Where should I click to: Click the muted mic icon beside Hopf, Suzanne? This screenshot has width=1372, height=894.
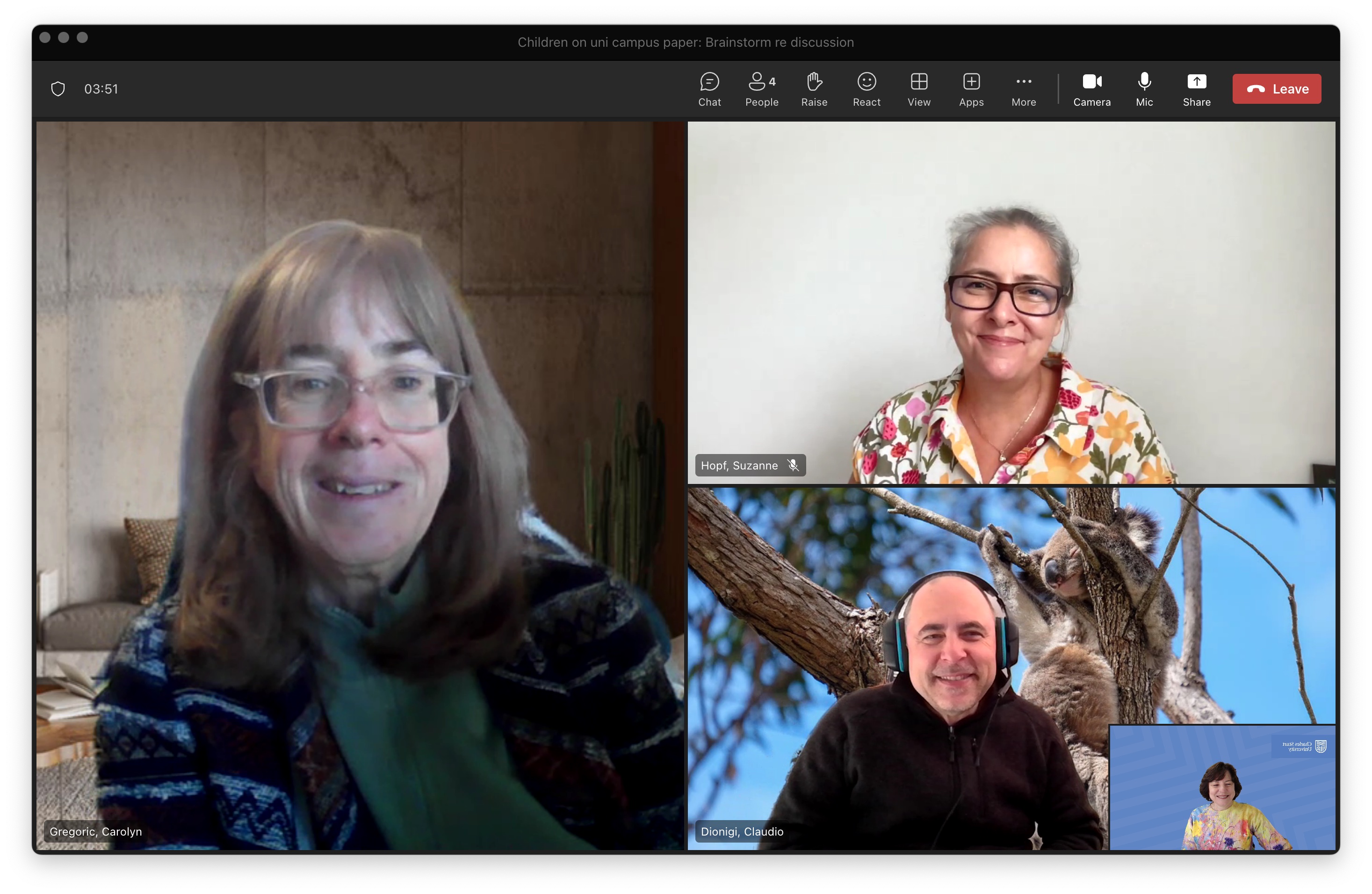(x=793, y=465)
